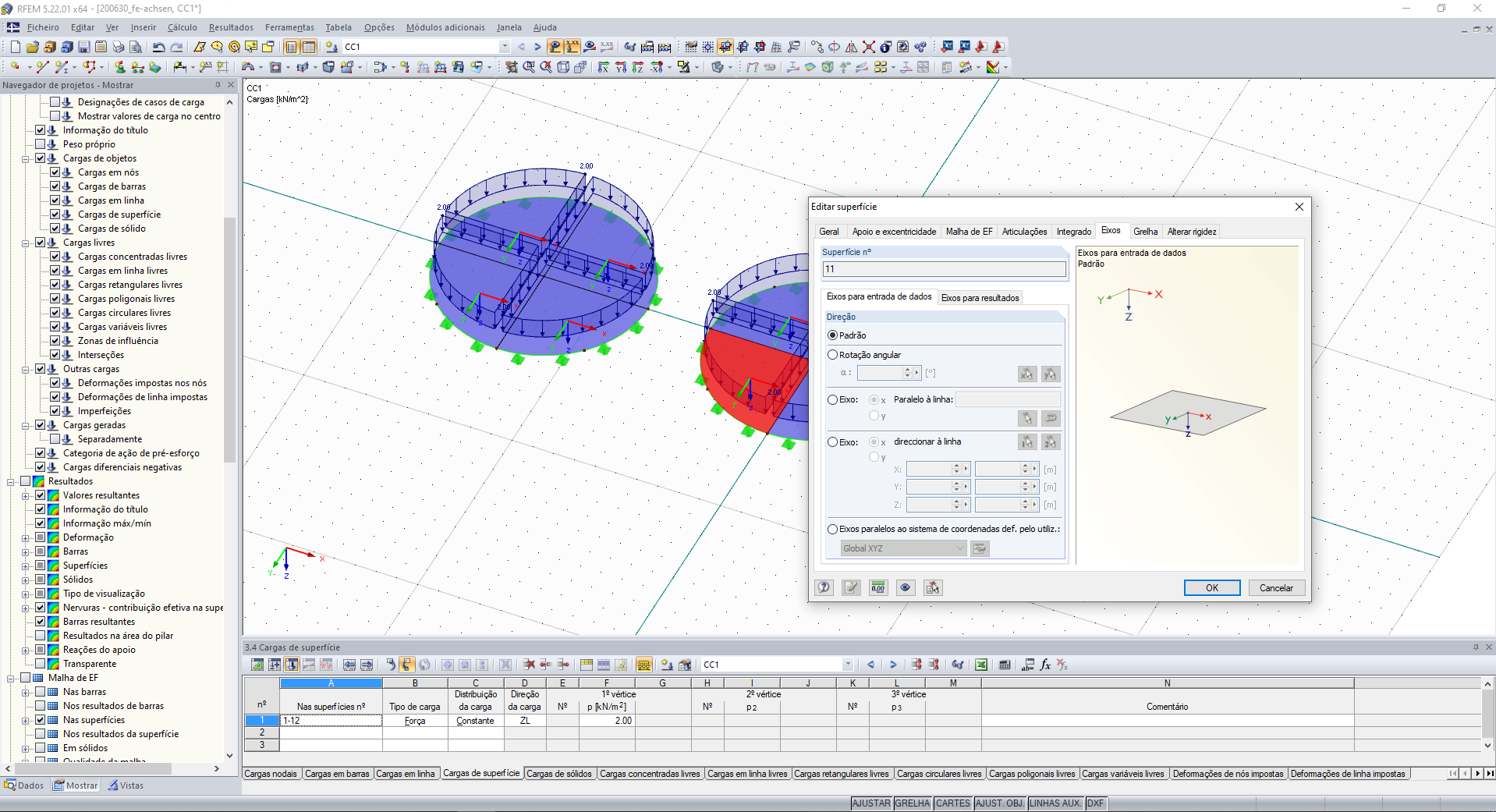Image resolution: width=1496 pixels, height=812 pixels.
Task: Open the Cálculo menu
Action: click(x=182, y=27)
